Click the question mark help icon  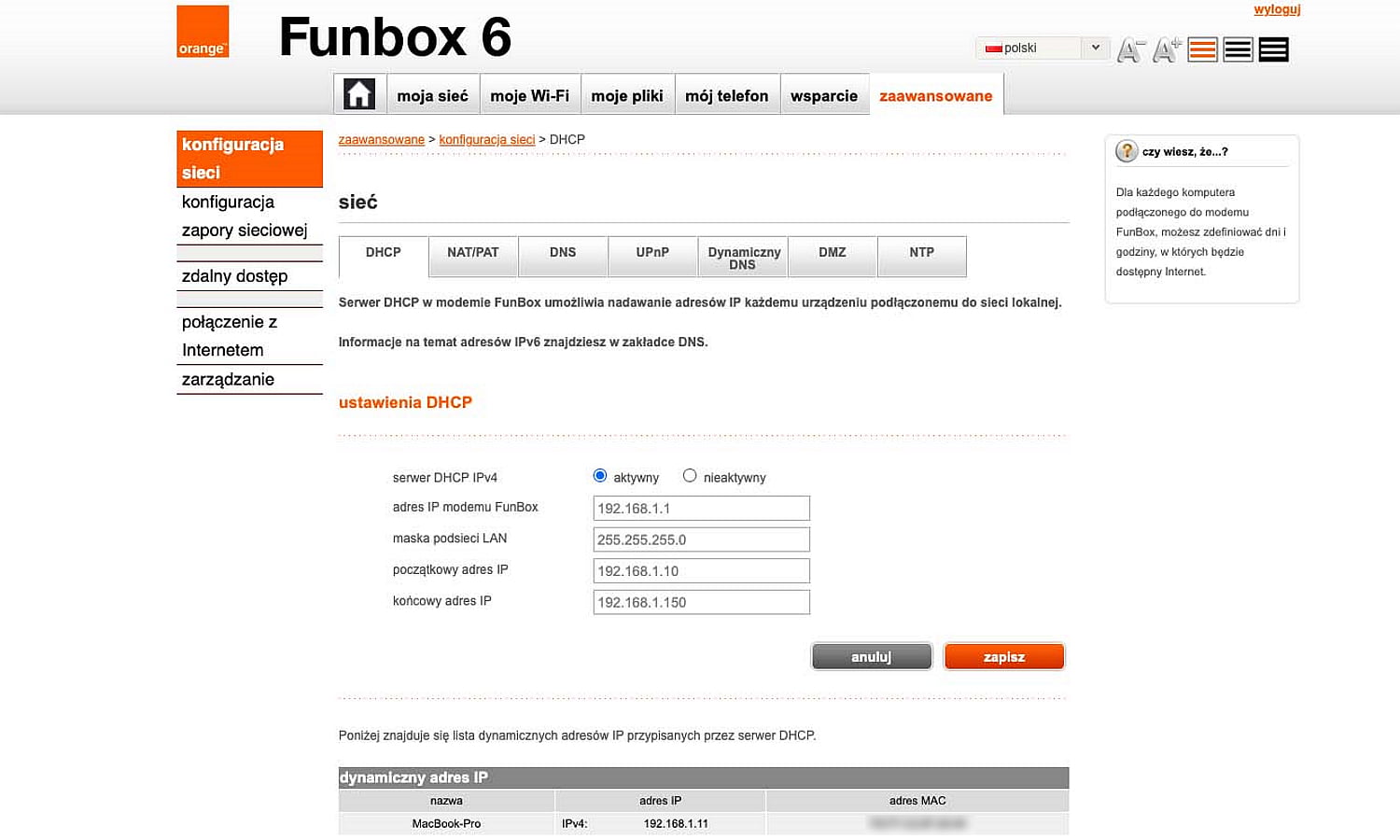[x=1127, y=149]
